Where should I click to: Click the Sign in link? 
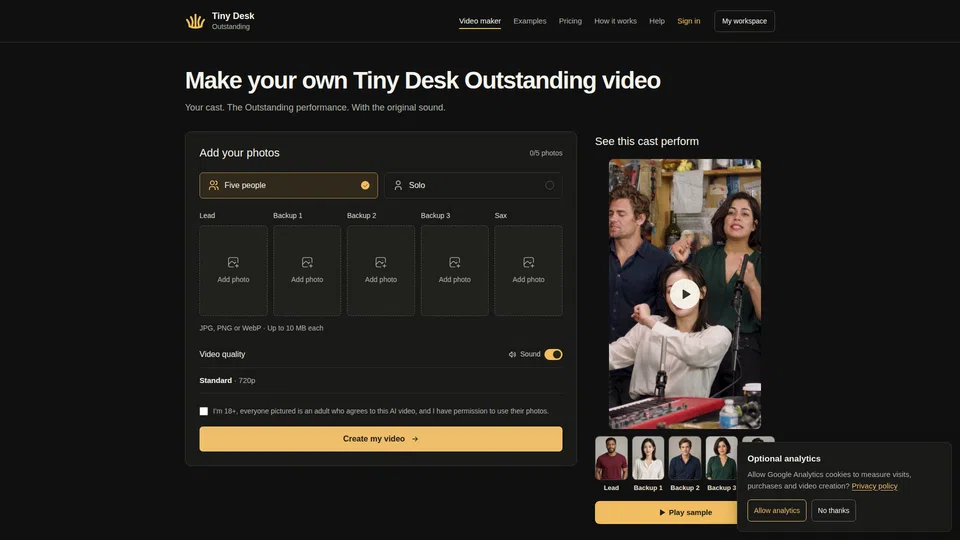[688, 21]
